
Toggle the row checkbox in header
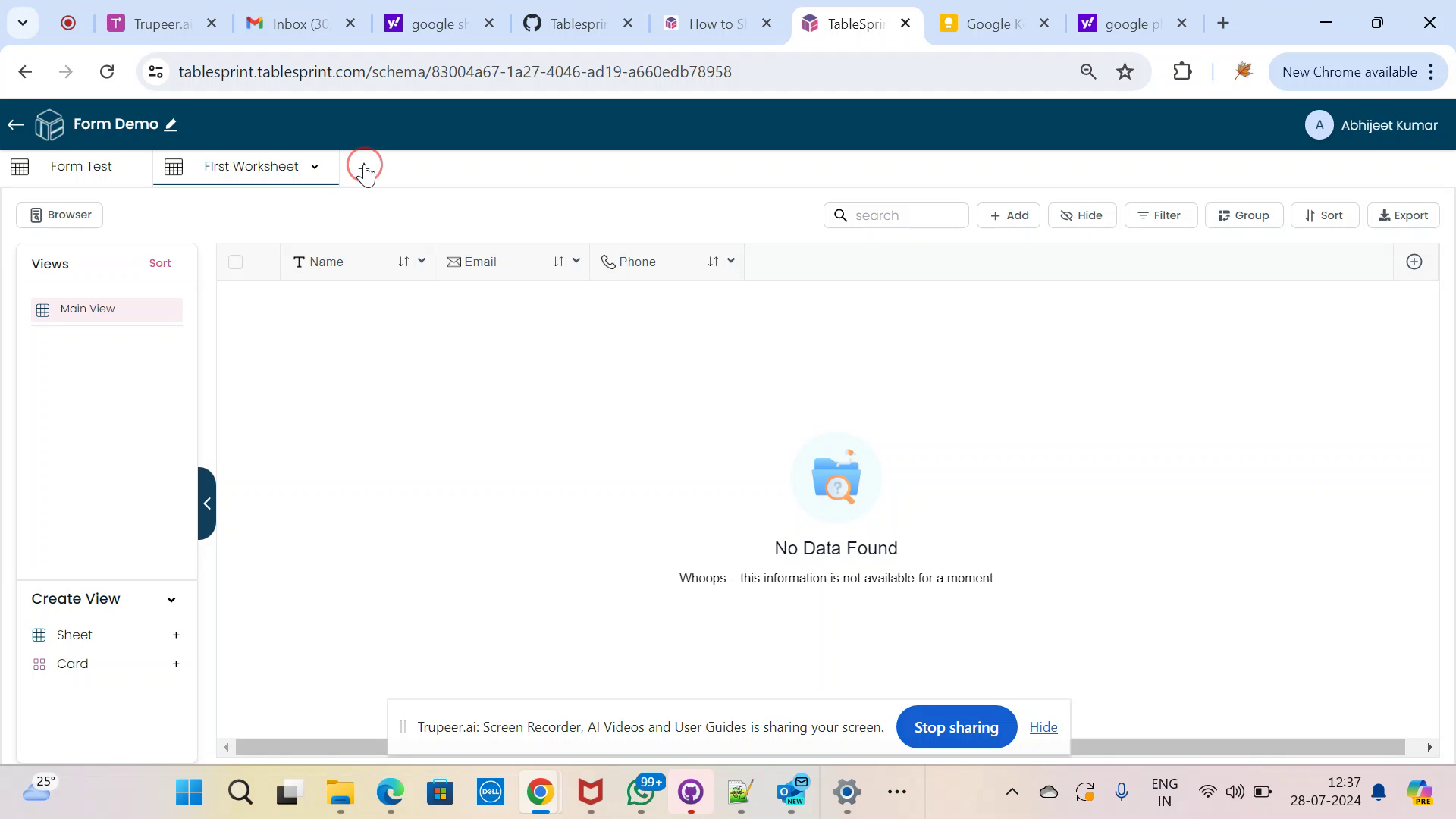(x=236, y=262)
